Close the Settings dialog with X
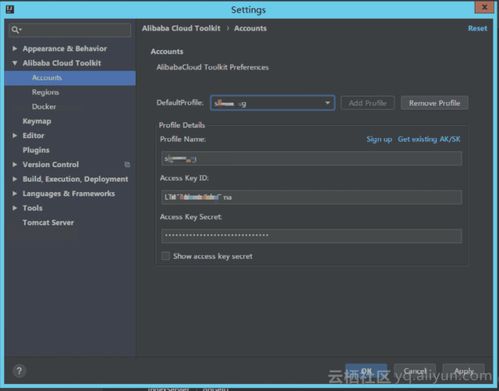The width and height of the screenshot is (499, 391). coord(484,7)
